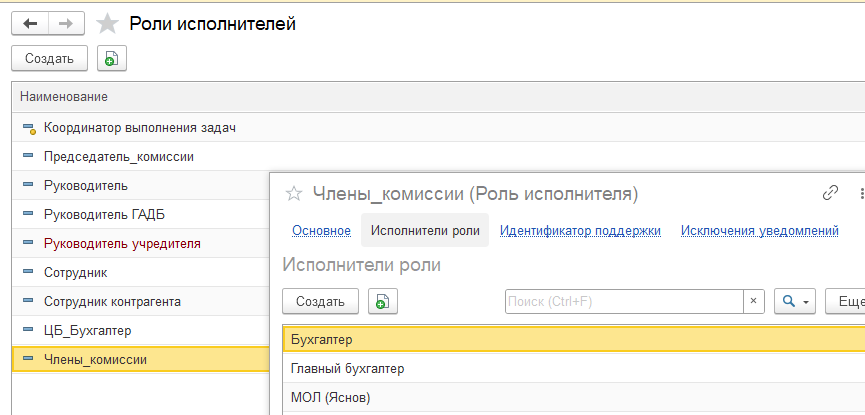Select the Главный бухгалтер row
Image resolution: width=865 pixels, height=415 pixels.
(574, 368)
